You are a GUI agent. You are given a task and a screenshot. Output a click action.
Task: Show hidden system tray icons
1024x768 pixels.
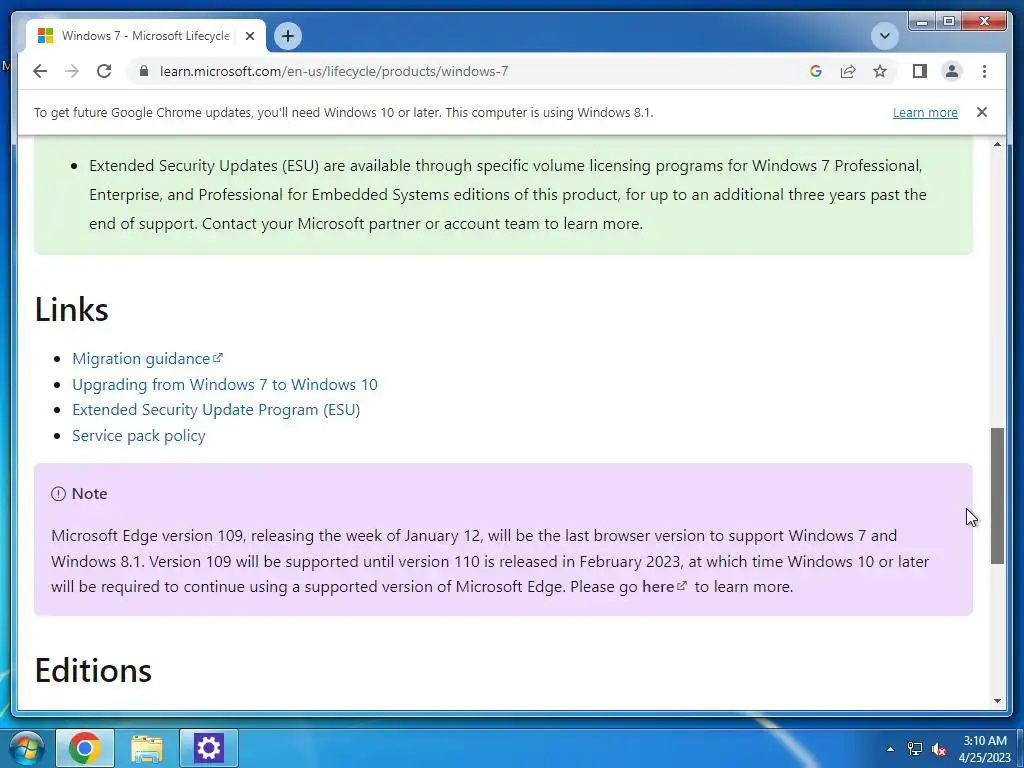coord(890,749)
